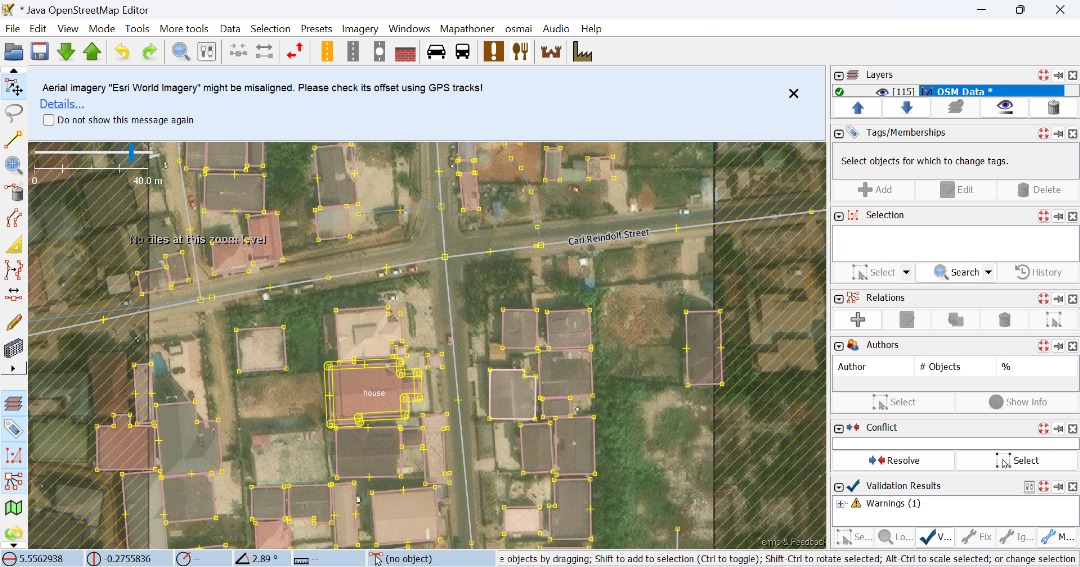
Task: Open the Search magnifier in the top toolbar
Action: pyautogui.click(x=180, y=52)
